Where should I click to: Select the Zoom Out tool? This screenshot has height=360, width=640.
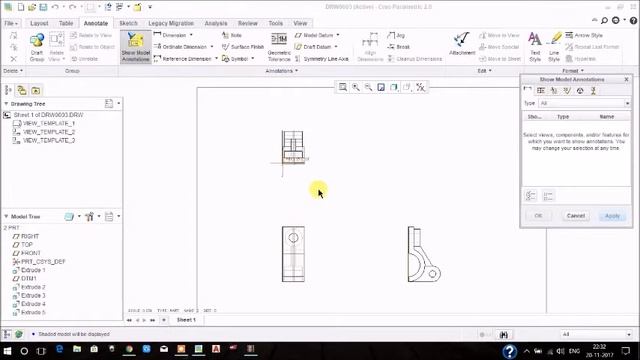click(369, 87)
